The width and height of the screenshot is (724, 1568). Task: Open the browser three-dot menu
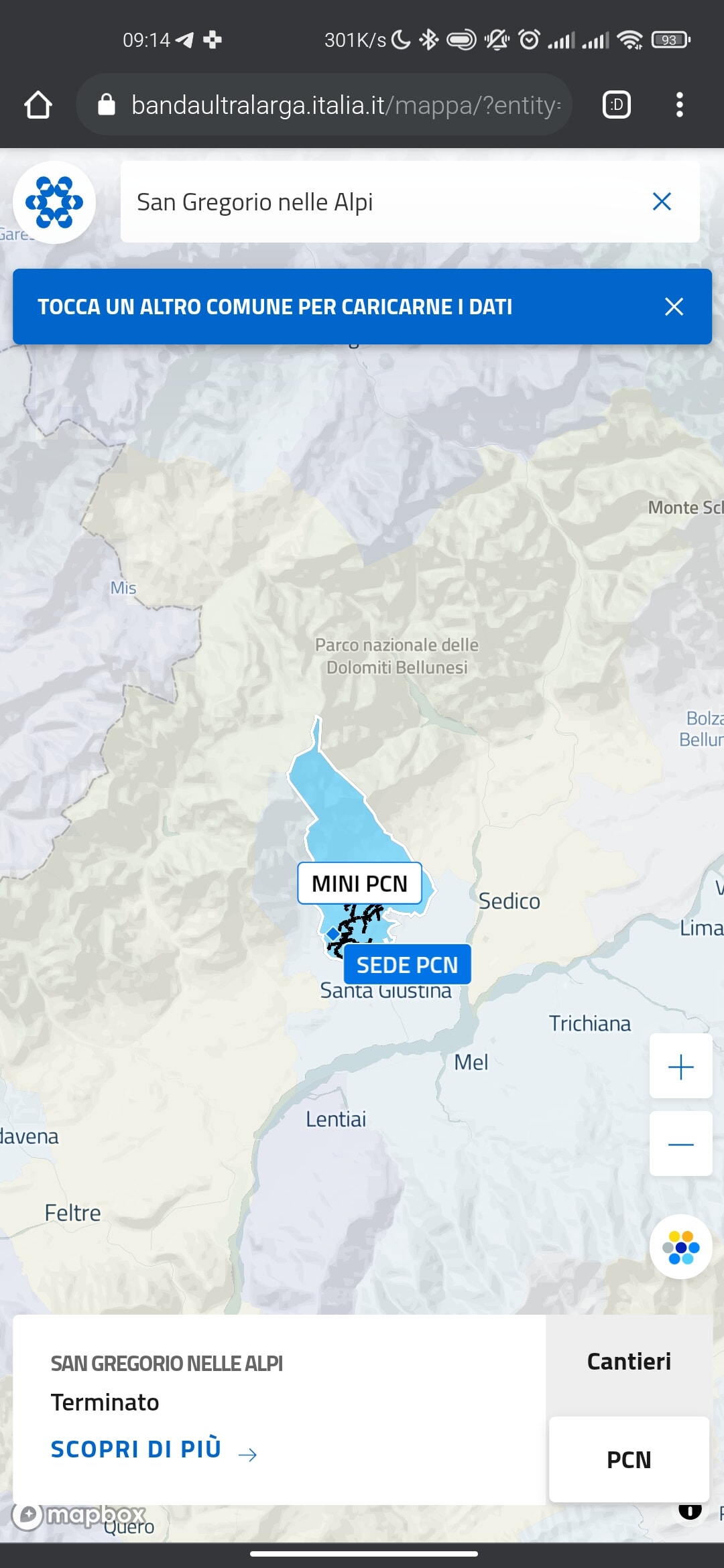[x=680, y=105]
